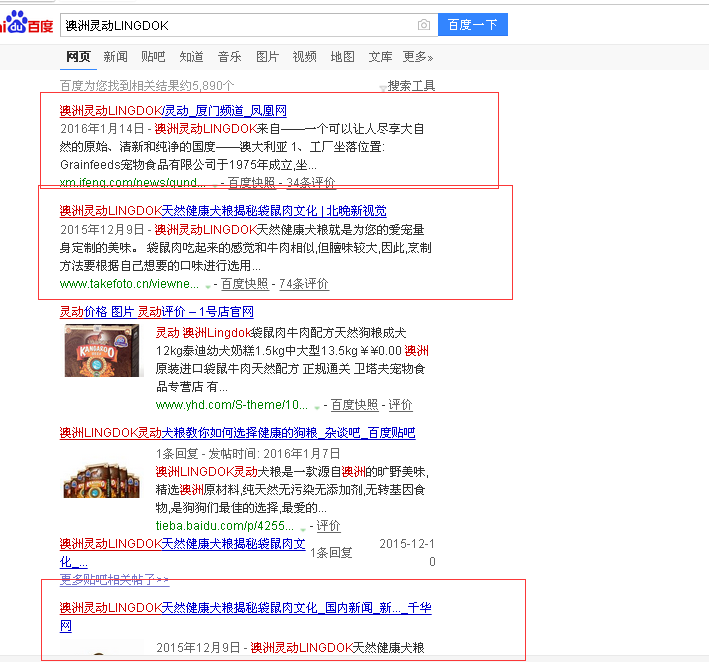Visit www.yhd.com result URL
The image size is (709, 662).
232,405
